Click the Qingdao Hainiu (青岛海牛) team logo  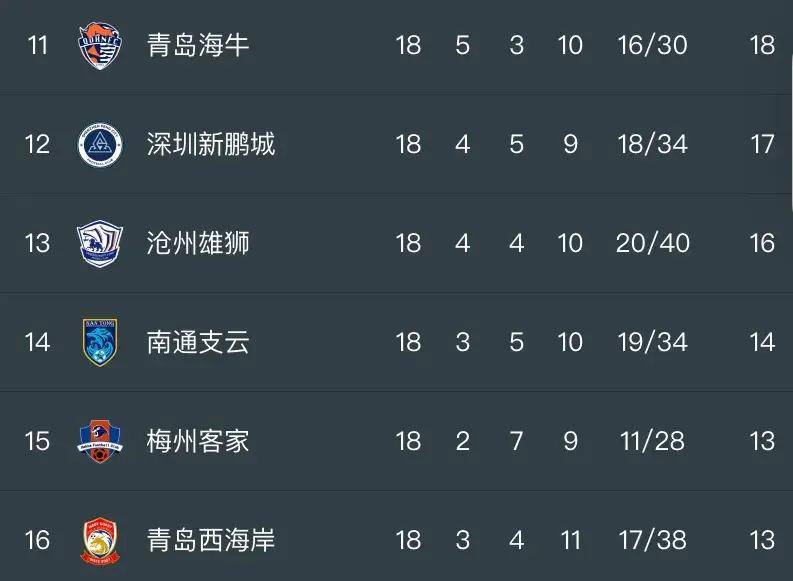tap(100, 46)
